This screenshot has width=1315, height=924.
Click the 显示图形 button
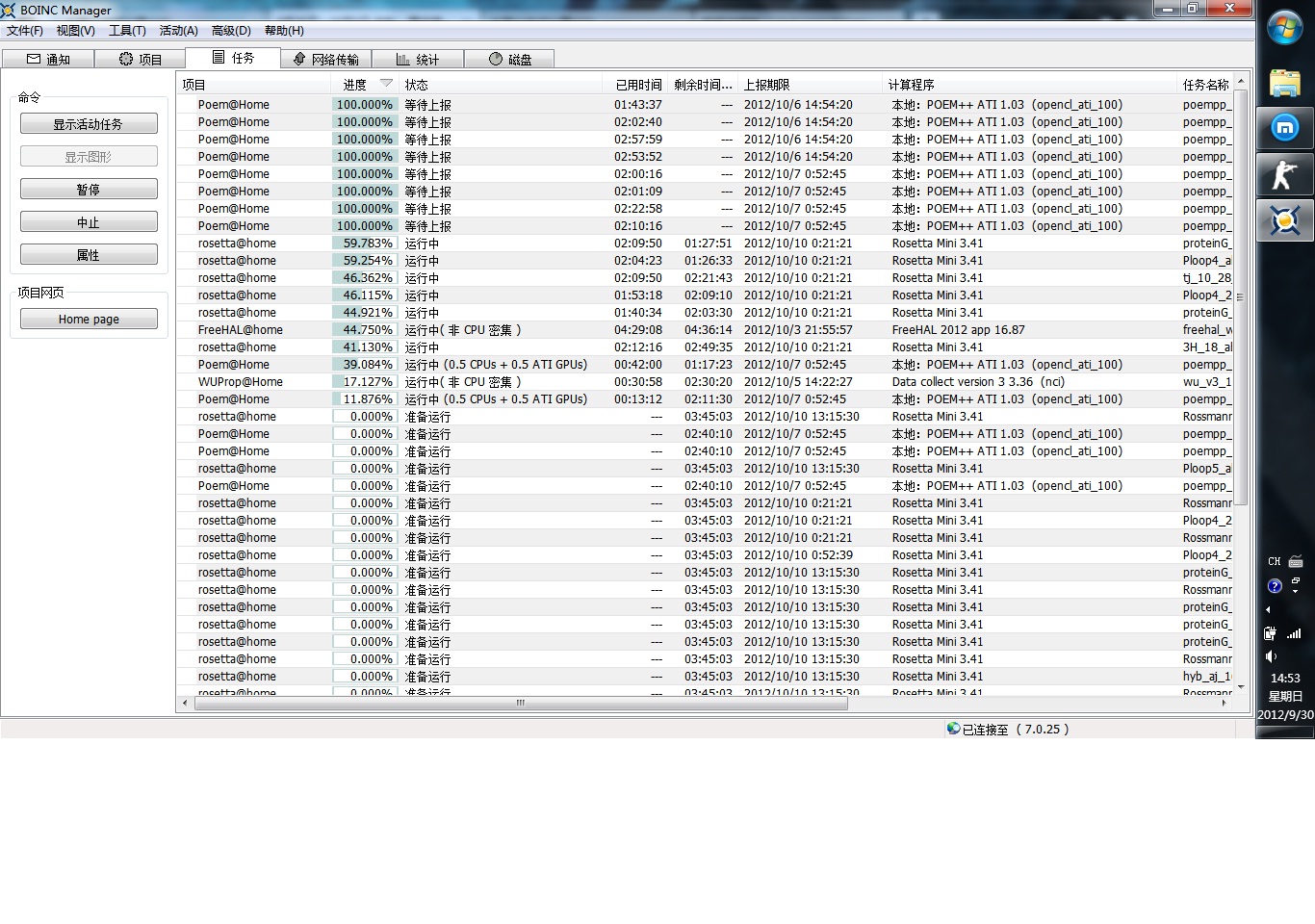[x=89, y=157]
